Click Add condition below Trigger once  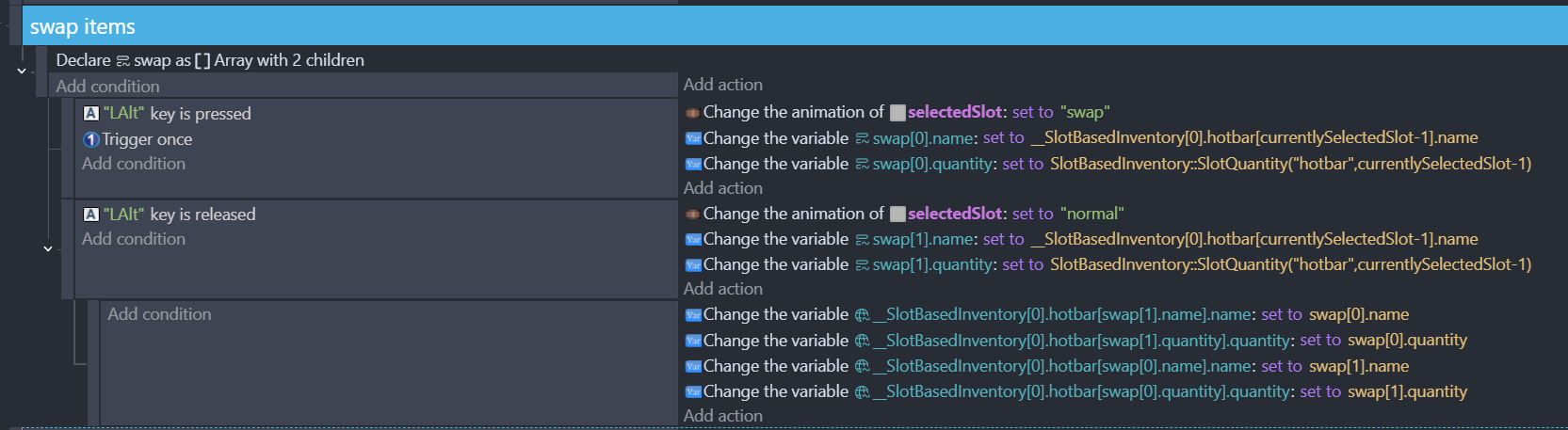click(134, 164)
